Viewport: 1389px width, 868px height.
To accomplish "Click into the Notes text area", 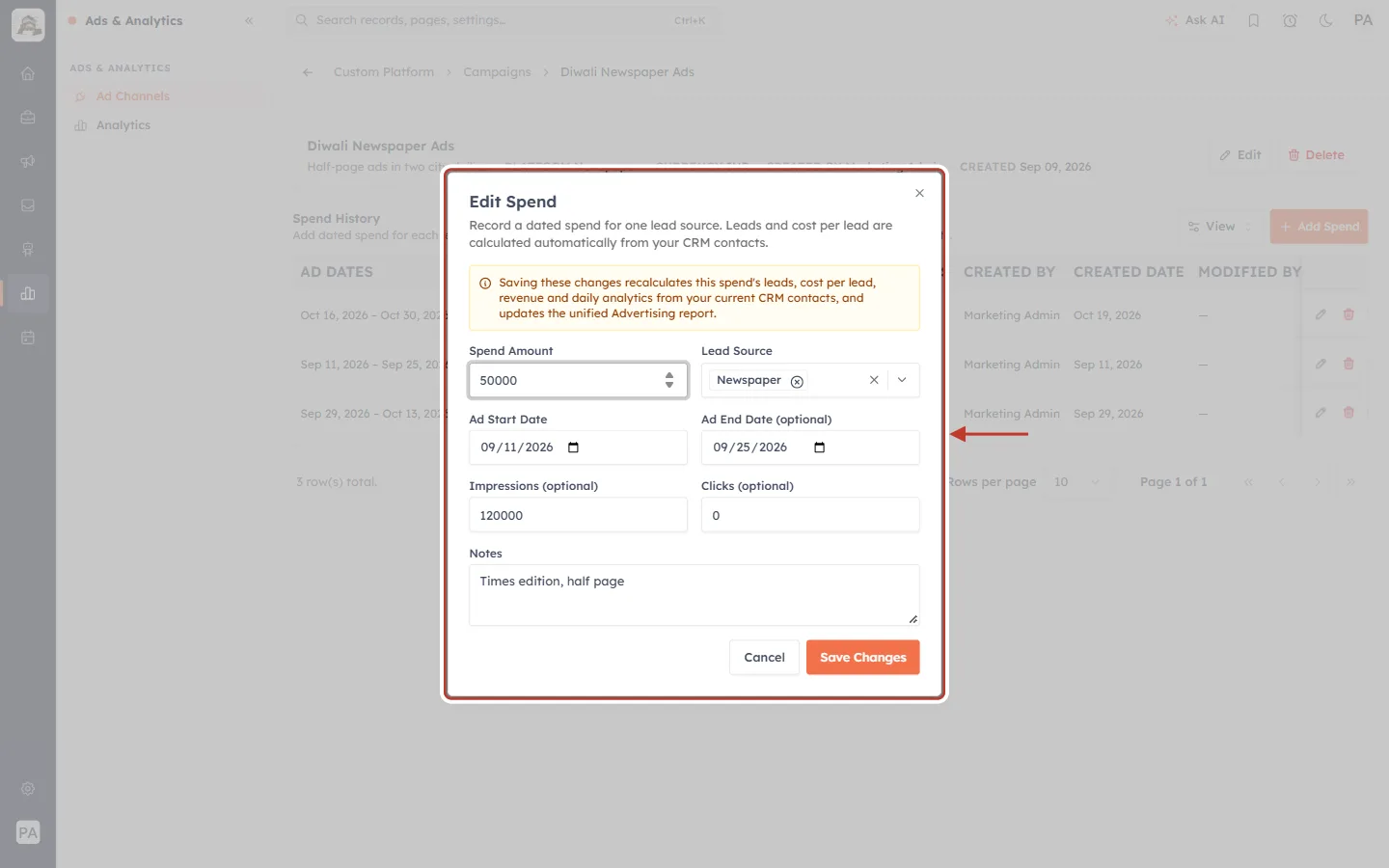I will 694,595.
